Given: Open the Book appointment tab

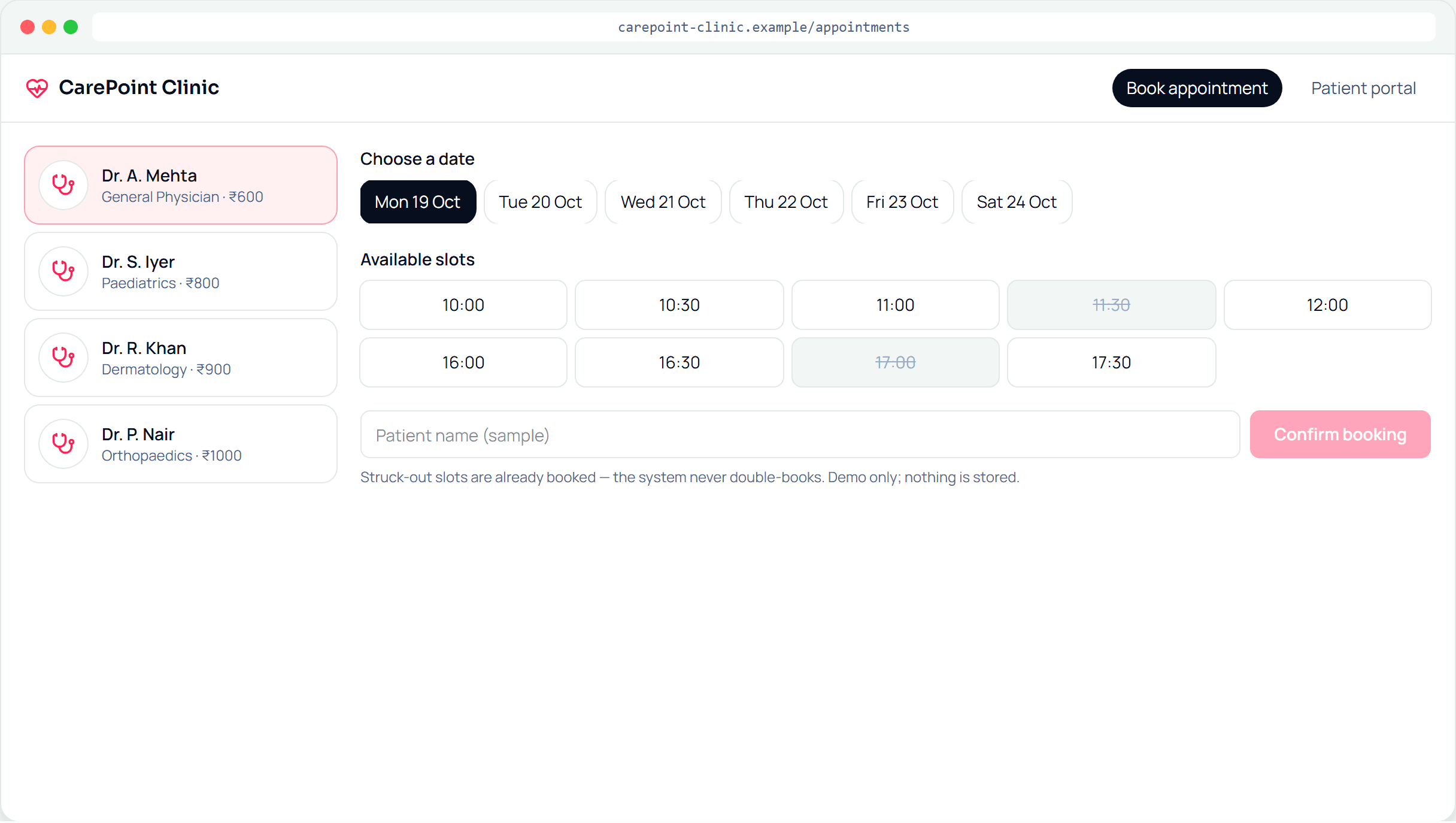Looking at the screenshot, I should [x=1197, y=88].
